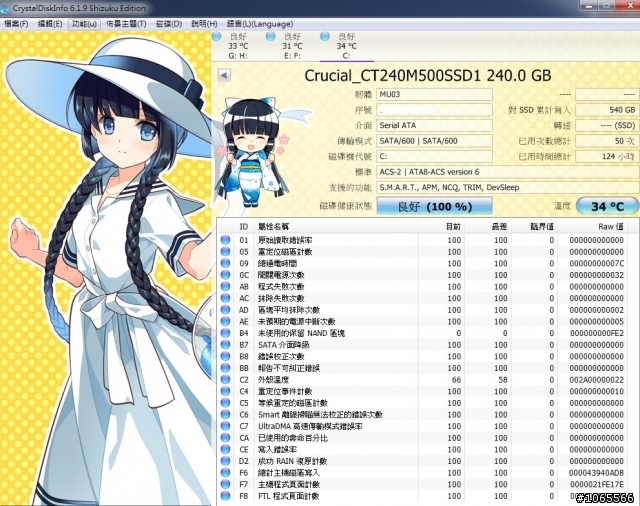
Task: Click the status icon of attribute 01
Action: (225, 240)
